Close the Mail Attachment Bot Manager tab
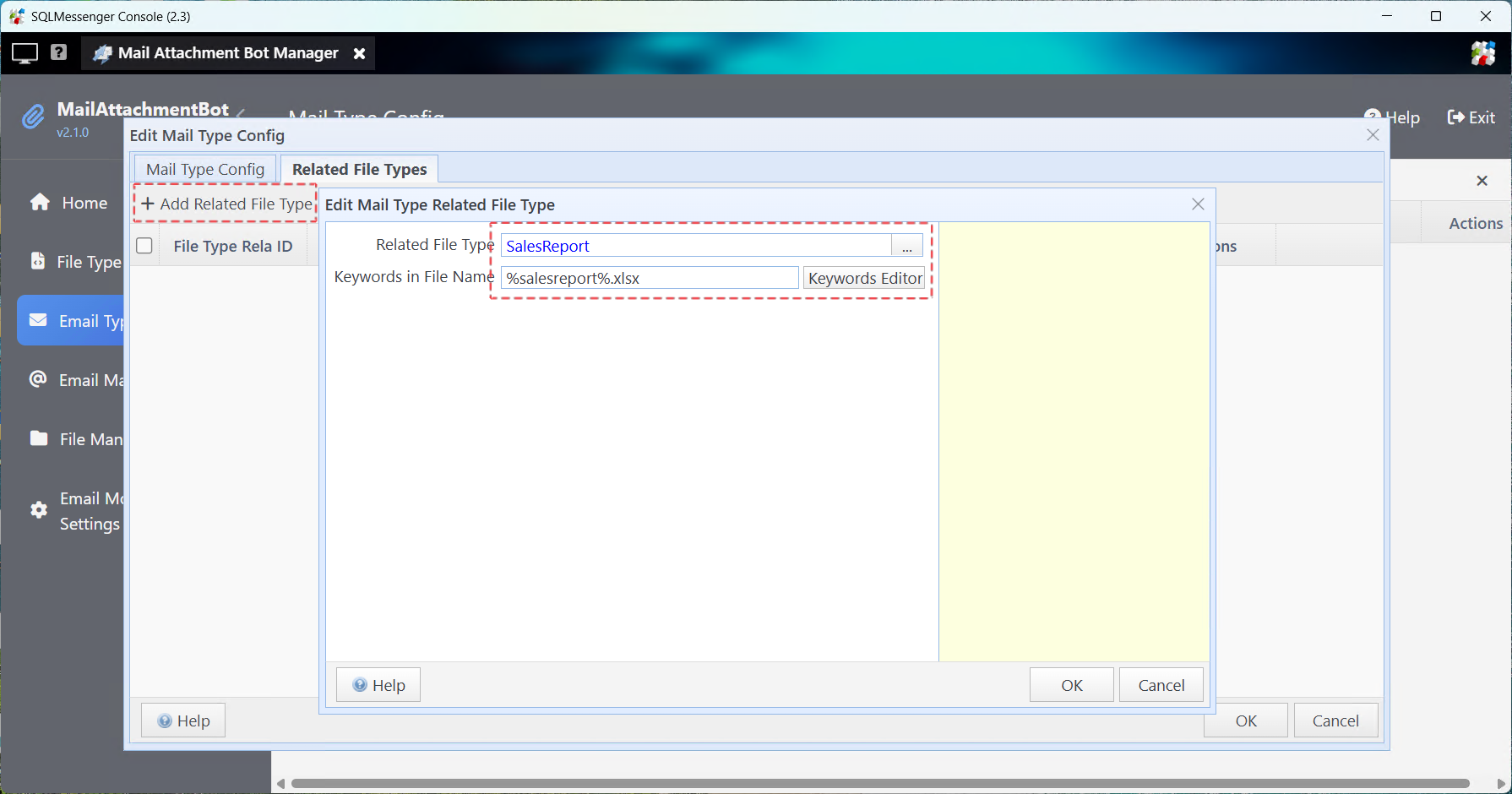This screenshot has width=1512, height=794. 359,53
